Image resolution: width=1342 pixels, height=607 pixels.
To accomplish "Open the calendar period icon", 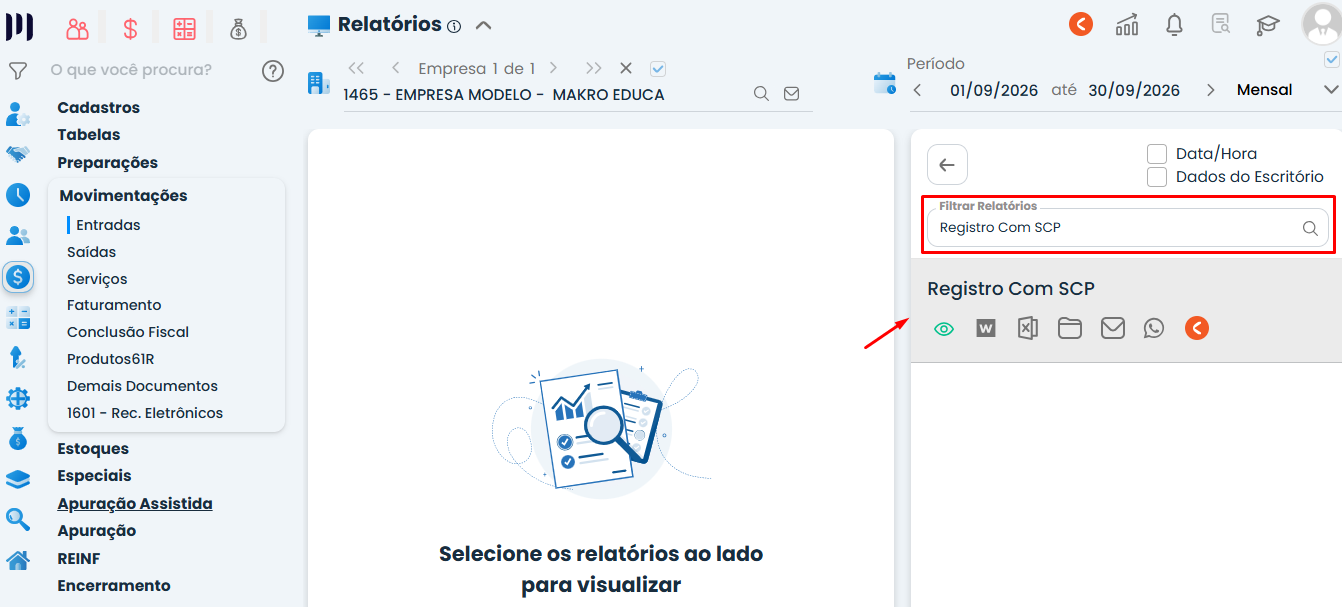I will tap(885, 83).
